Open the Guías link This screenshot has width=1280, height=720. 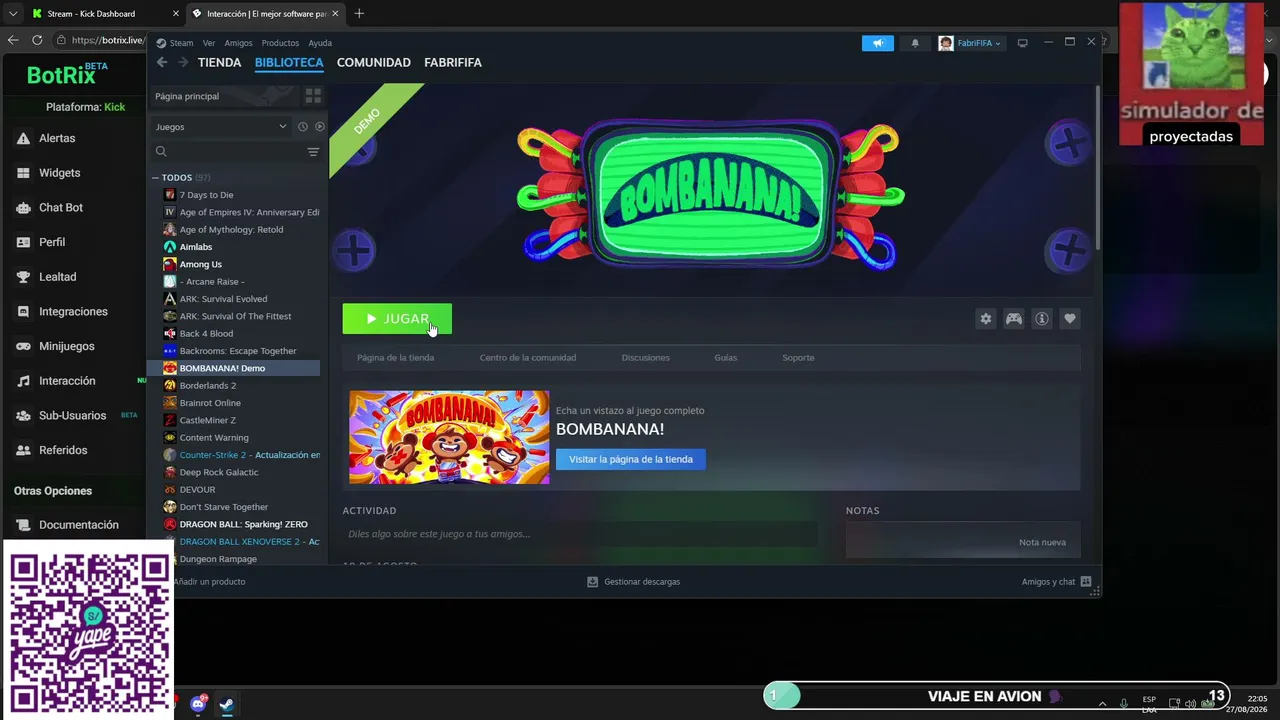[x=726, y=358]
